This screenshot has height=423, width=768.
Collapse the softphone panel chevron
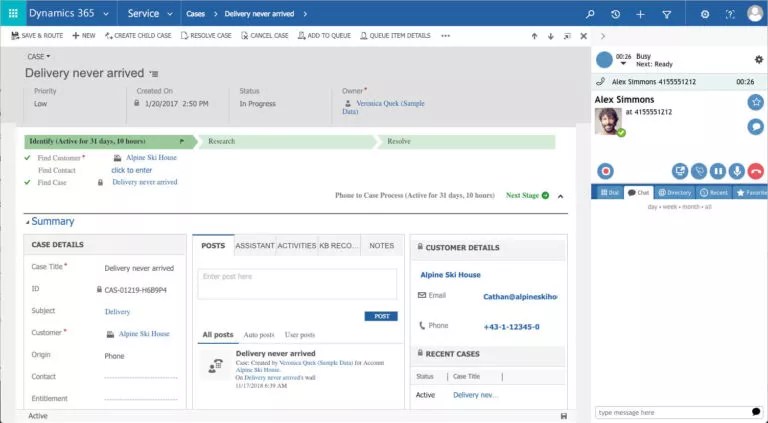(602, 36)
